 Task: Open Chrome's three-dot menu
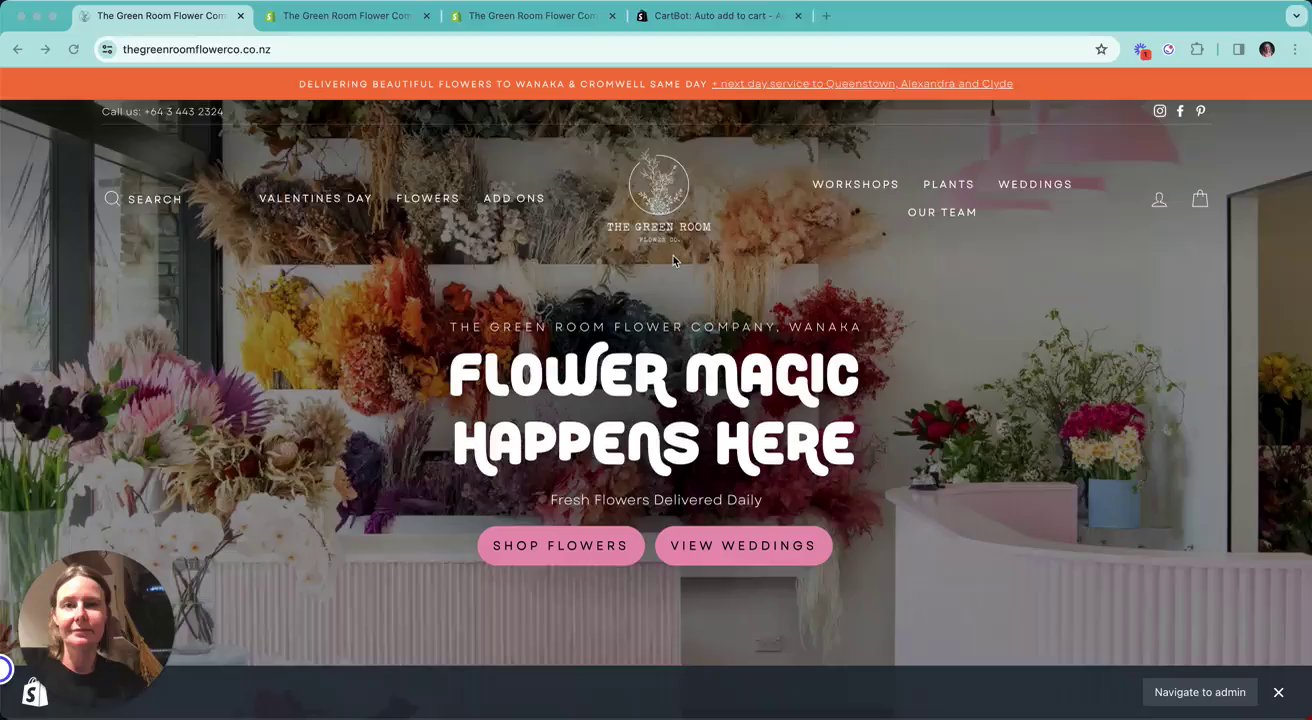(1295, 49)
